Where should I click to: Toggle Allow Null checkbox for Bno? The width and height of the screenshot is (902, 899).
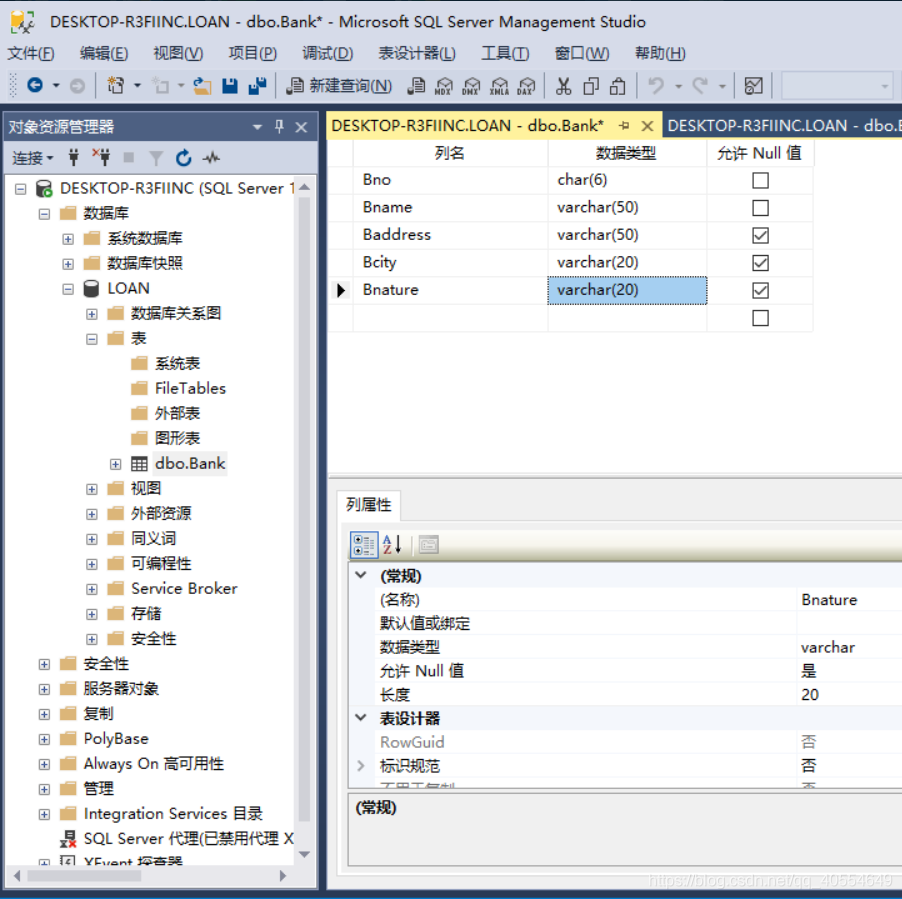(760, 180)
